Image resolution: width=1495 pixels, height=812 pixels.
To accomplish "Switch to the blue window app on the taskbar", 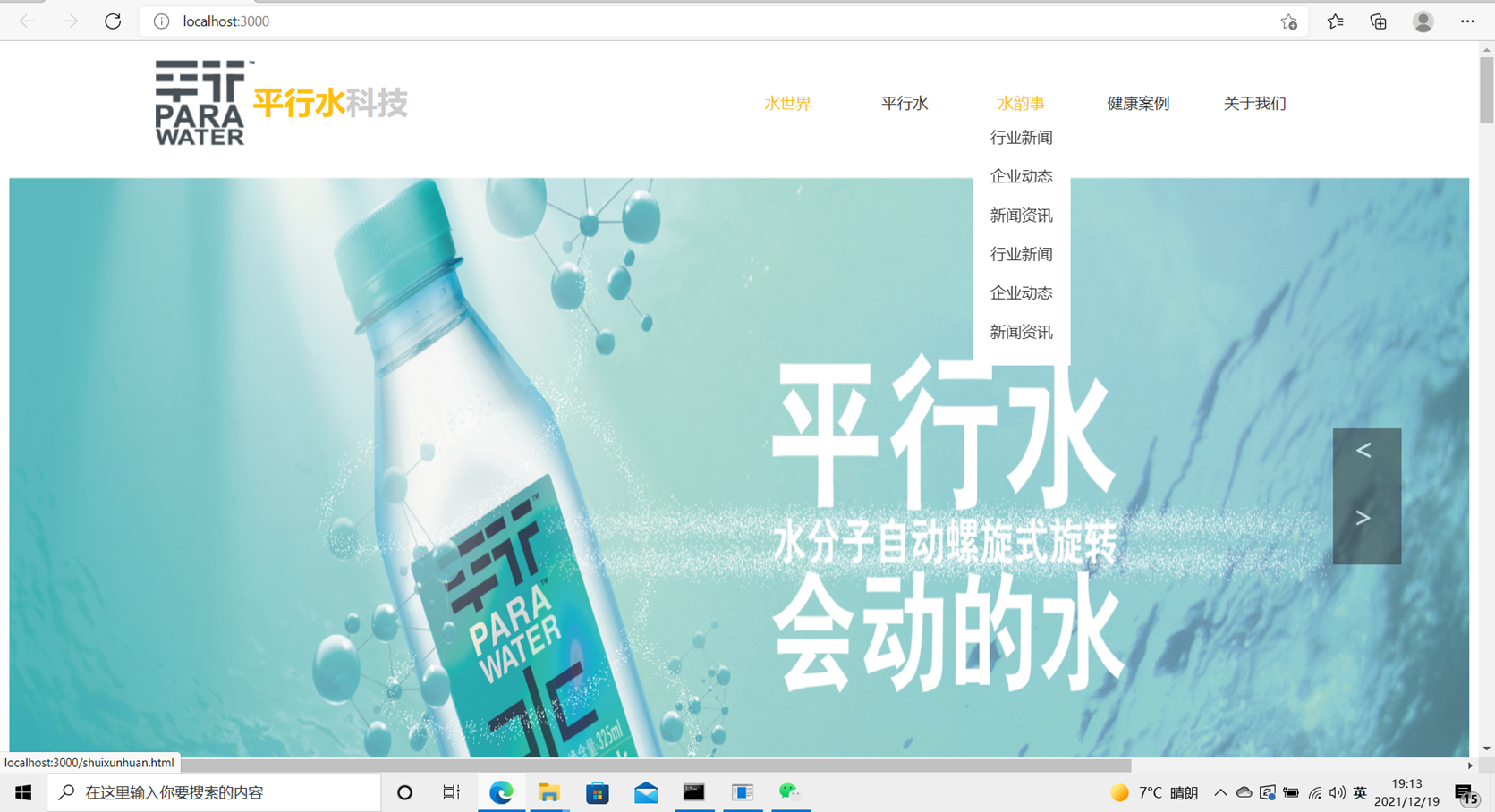I will point(743,792).
